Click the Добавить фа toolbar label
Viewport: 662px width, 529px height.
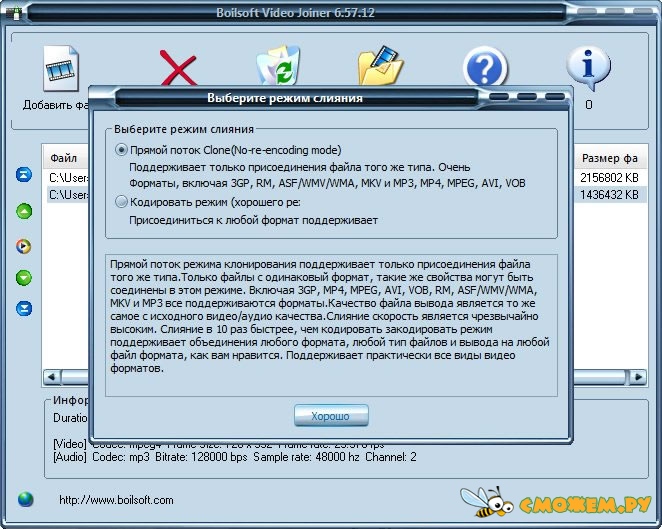click(56, 105)
